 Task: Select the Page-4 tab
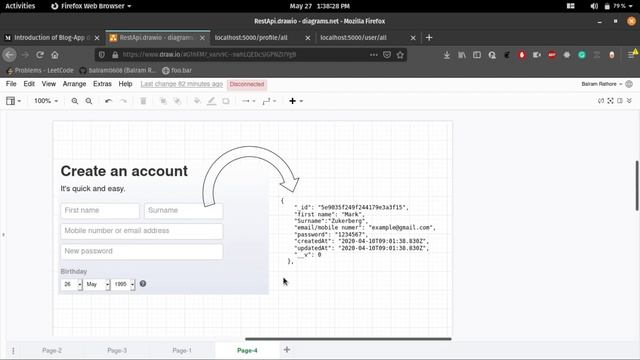(x=247, y=351)
